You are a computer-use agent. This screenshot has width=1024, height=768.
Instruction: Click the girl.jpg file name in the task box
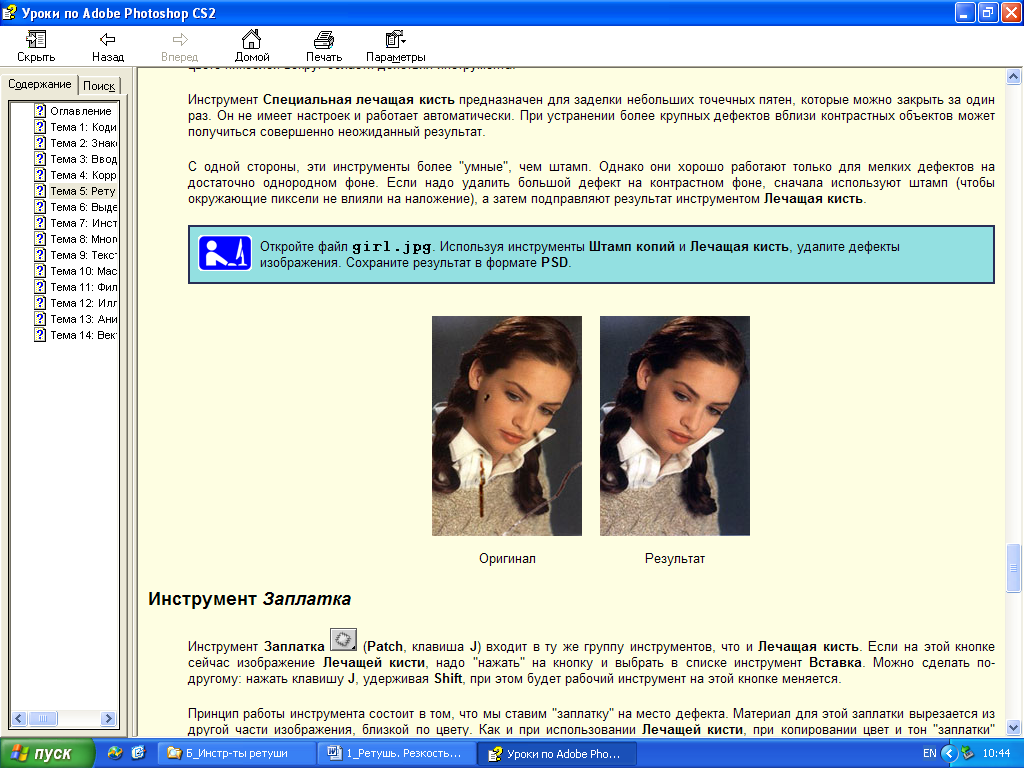tap(392, 246)
